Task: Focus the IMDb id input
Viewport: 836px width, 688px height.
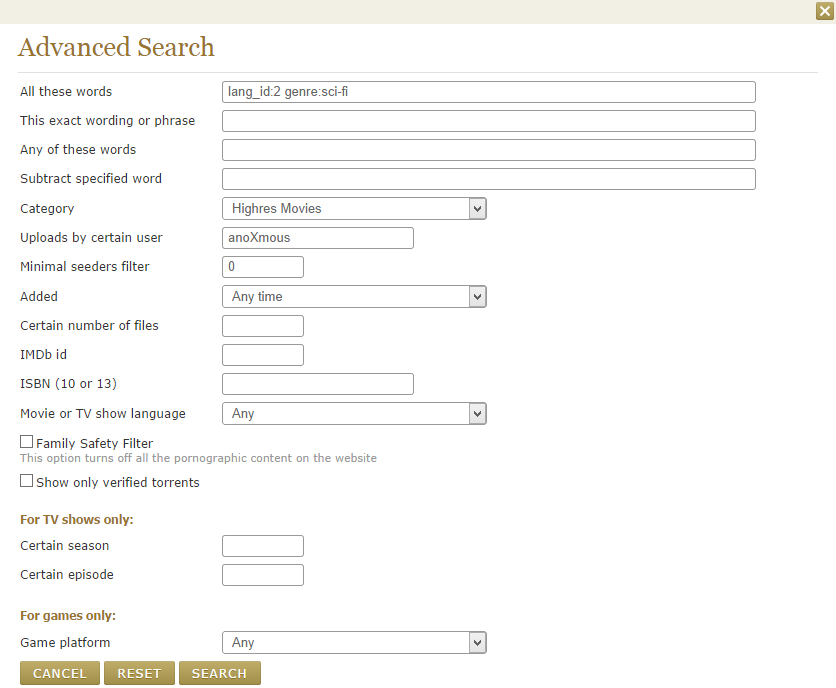Action: [262, 355]
